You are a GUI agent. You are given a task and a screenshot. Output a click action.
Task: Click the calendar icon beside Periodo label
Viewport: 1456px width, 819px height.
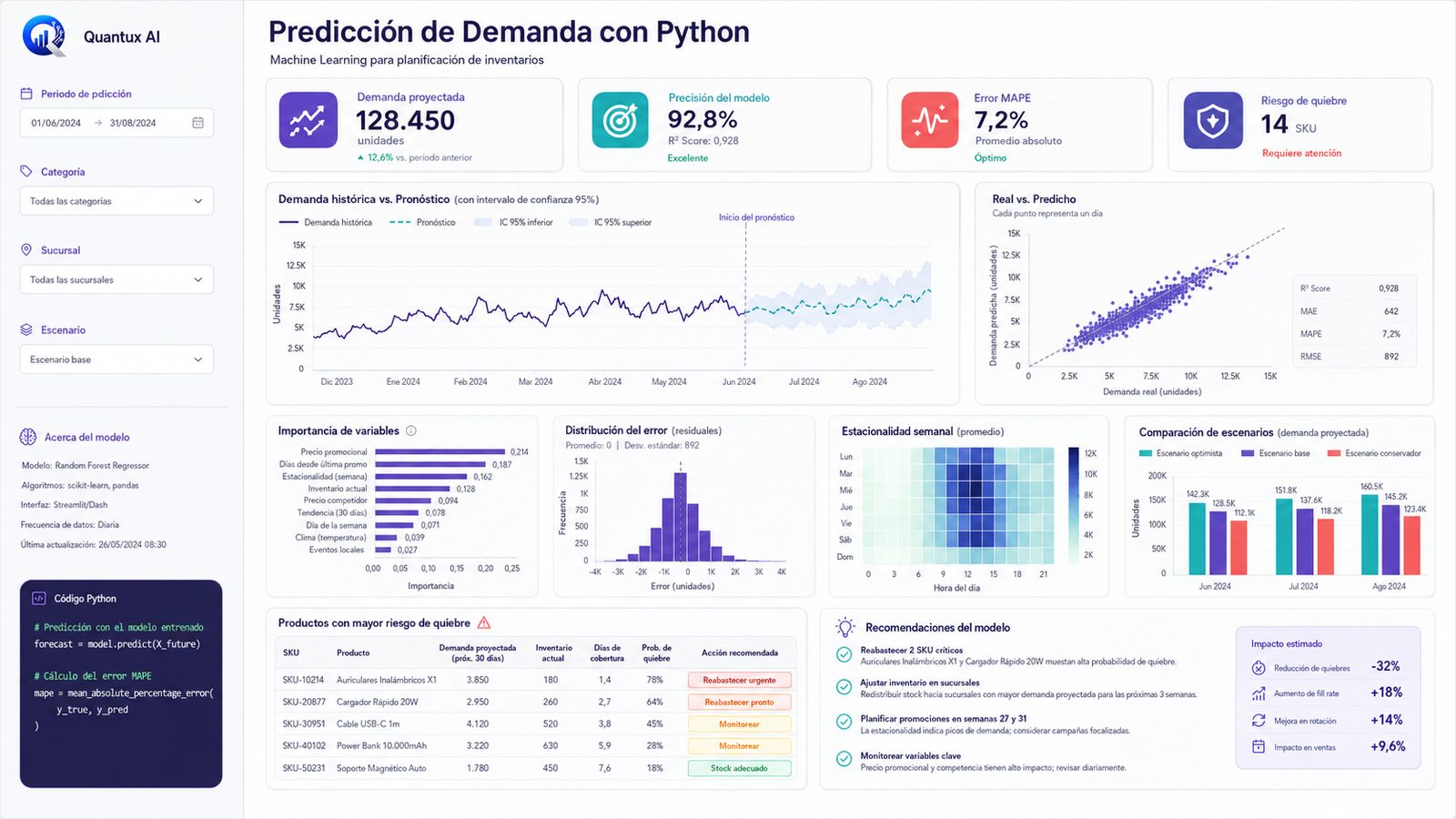point(26,94)
